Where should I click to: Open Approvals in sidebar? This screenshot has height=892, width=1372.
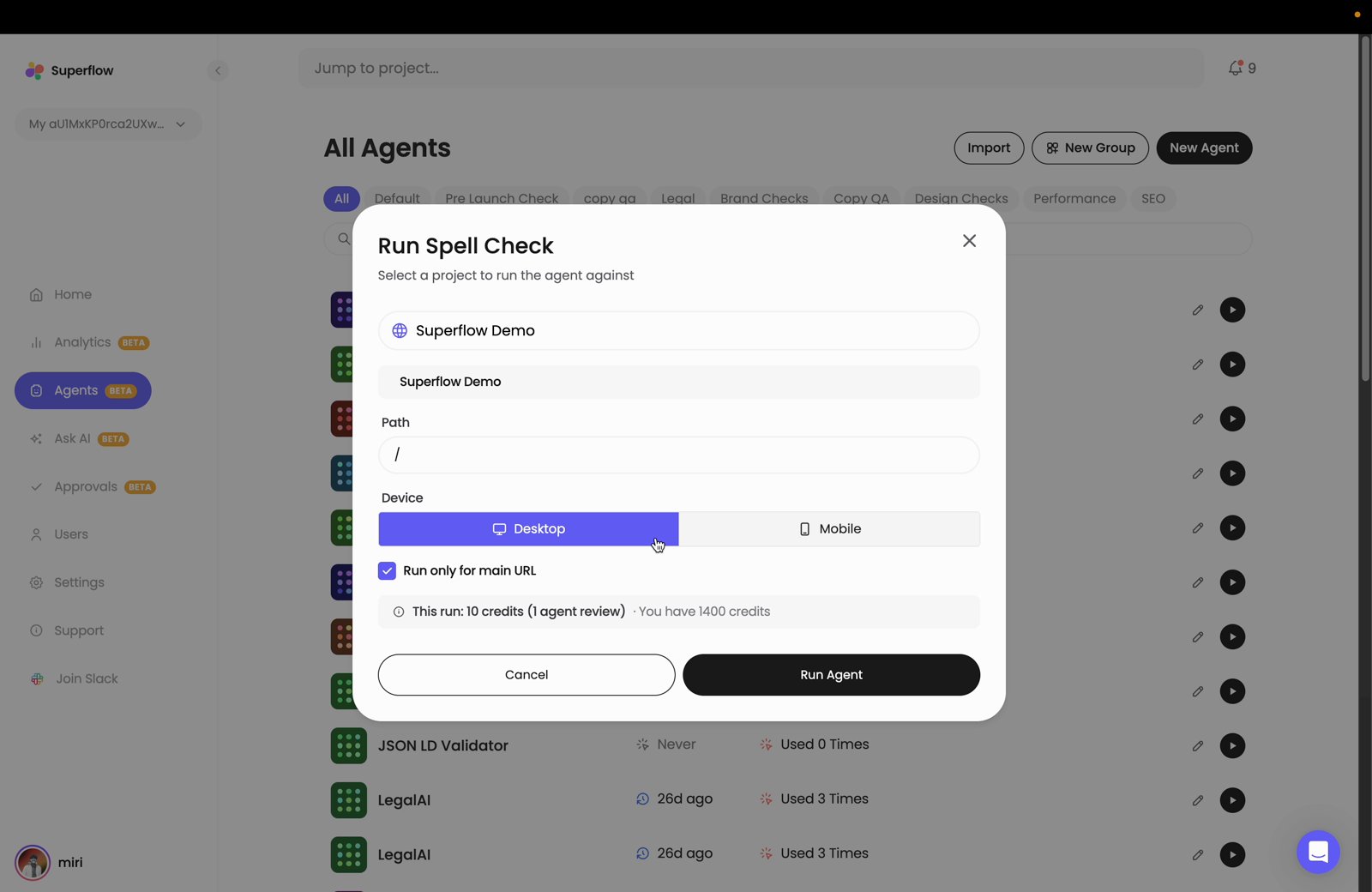[93, 486]
